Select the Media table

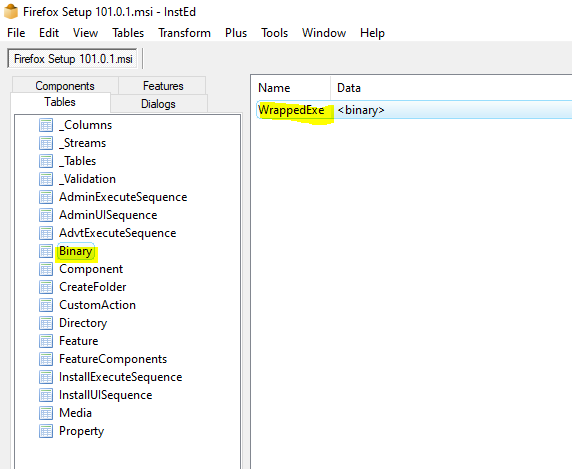tap(75, 413)
